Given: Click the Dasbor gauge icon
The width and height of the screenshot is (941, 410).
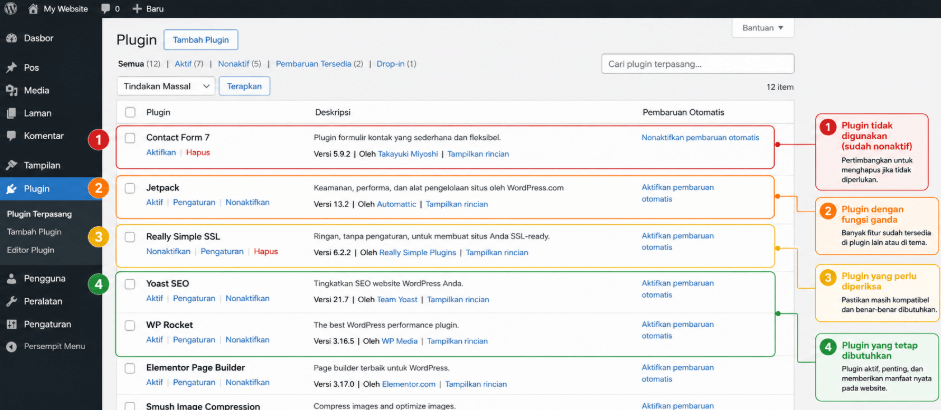Looking at the screenshot, I should click(11, 38).
